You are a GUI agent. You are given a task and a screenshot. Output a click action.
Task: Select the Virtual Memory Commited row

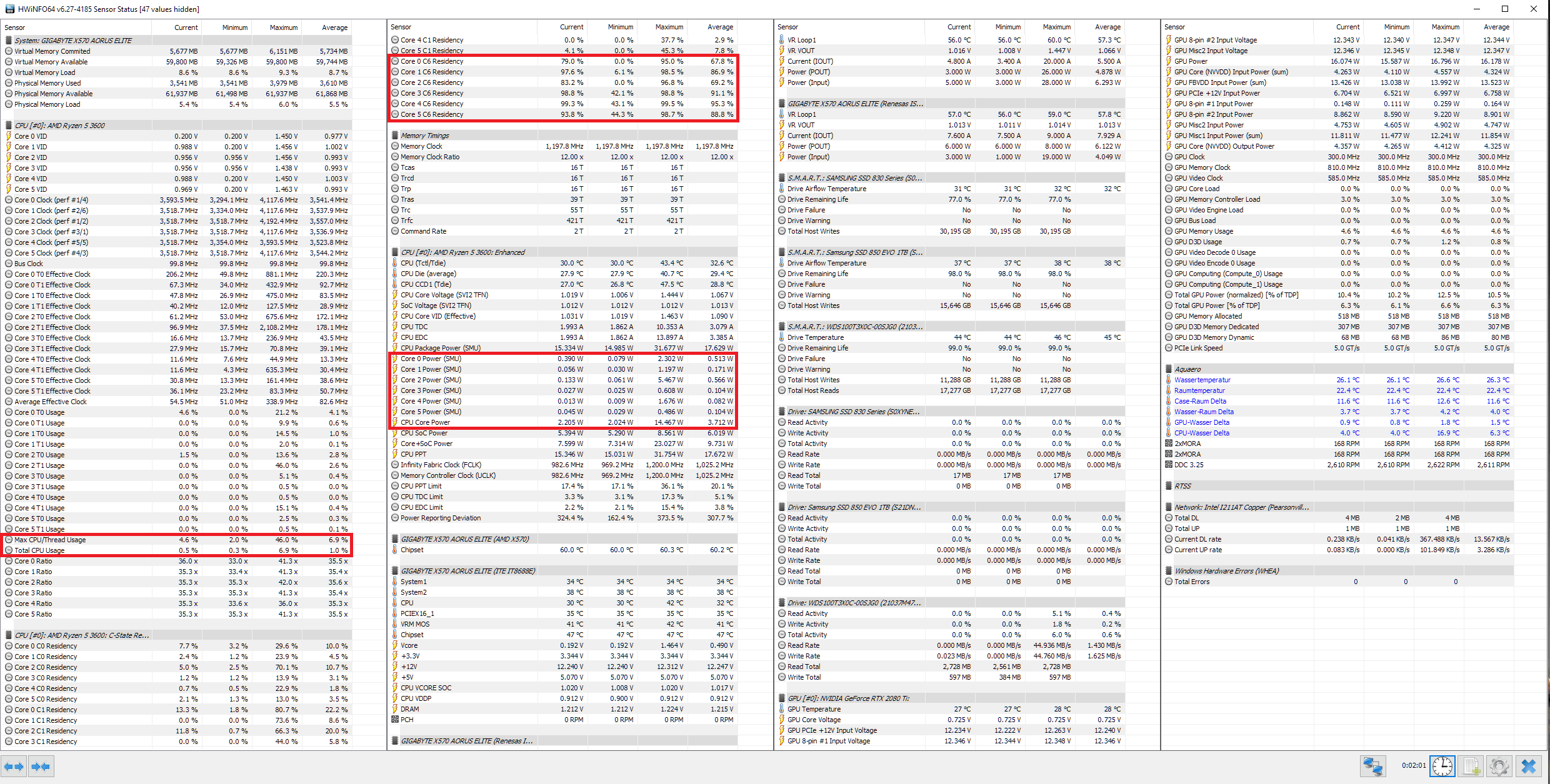pyautogui.click(x=177, y=51)
